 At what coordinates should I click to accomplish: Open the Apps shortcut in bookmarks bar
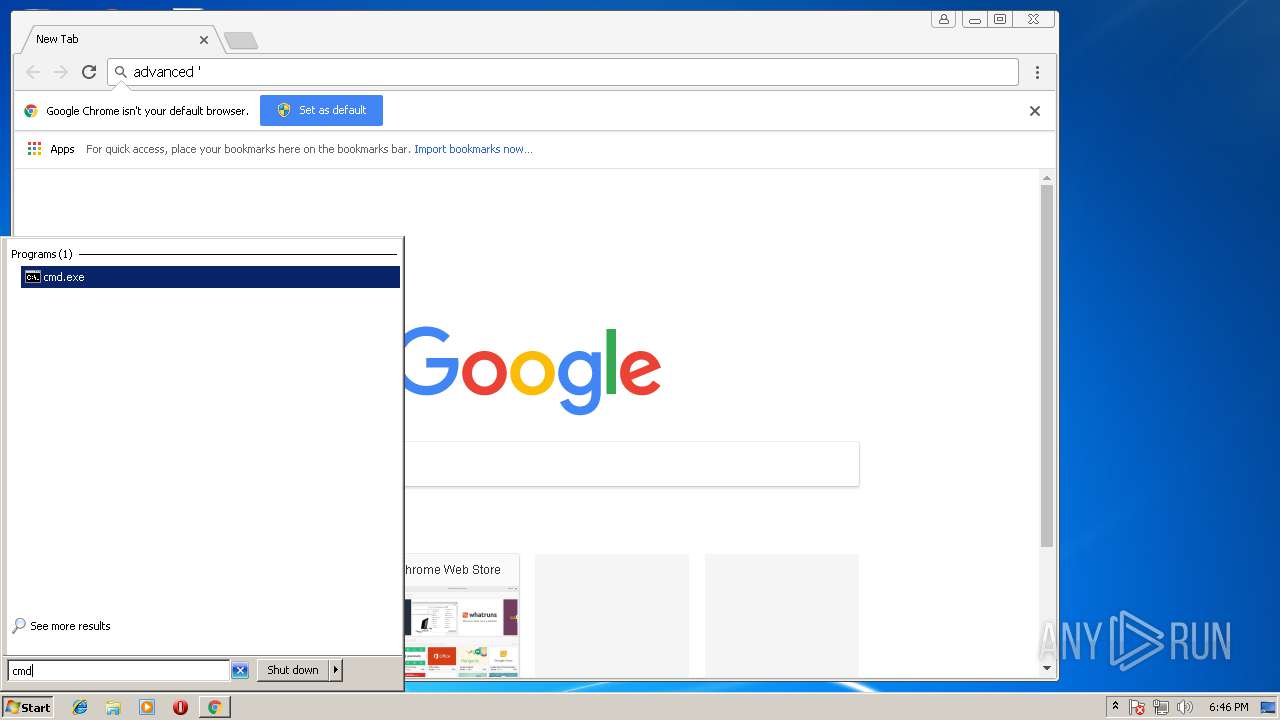[51, 149]
